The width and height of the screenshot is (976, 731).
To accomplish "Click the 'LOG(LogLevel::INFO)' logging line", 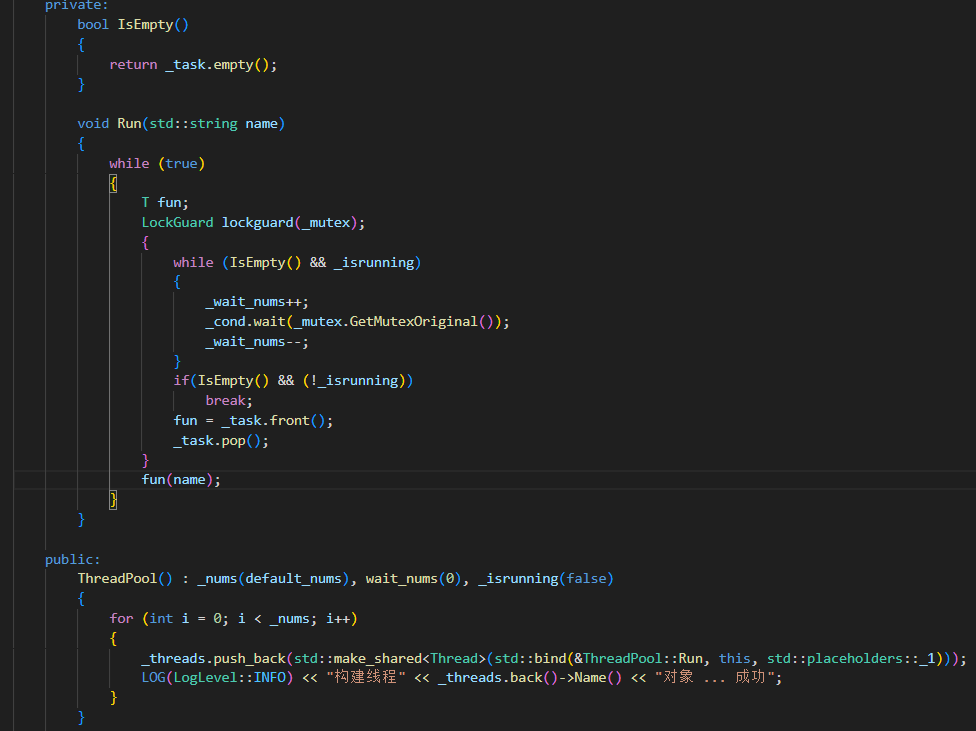I will 462,677.
